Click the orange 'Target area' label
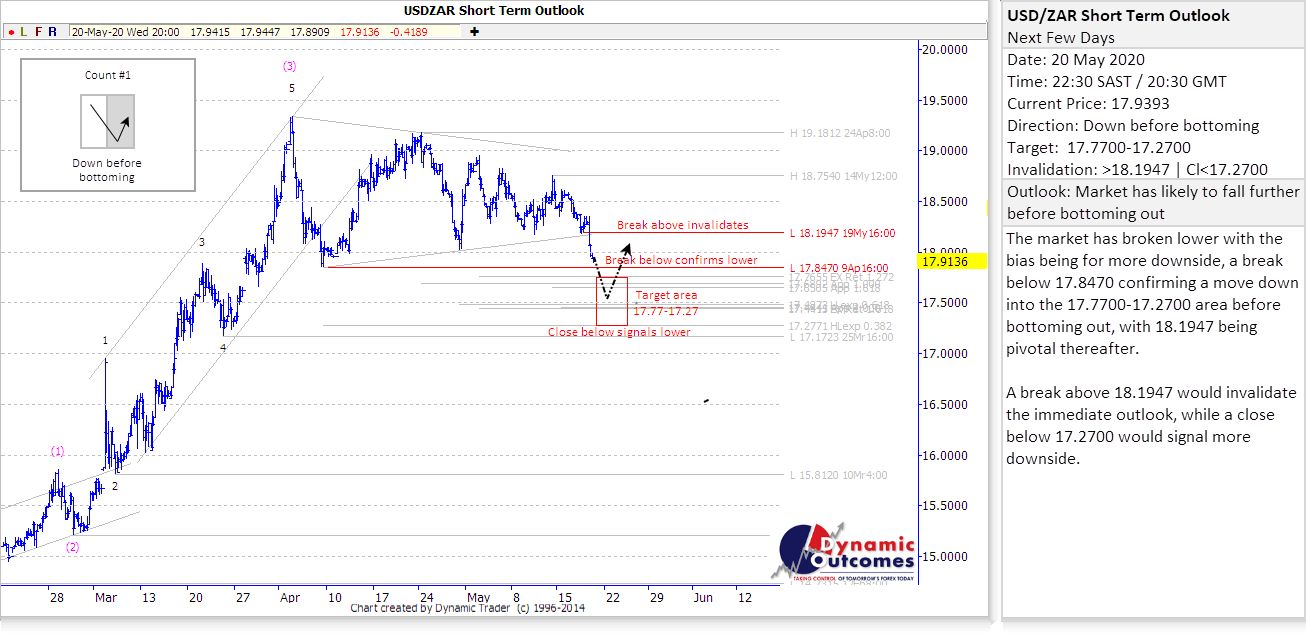This screenshot has width=1306, height=641. [667, 295]
